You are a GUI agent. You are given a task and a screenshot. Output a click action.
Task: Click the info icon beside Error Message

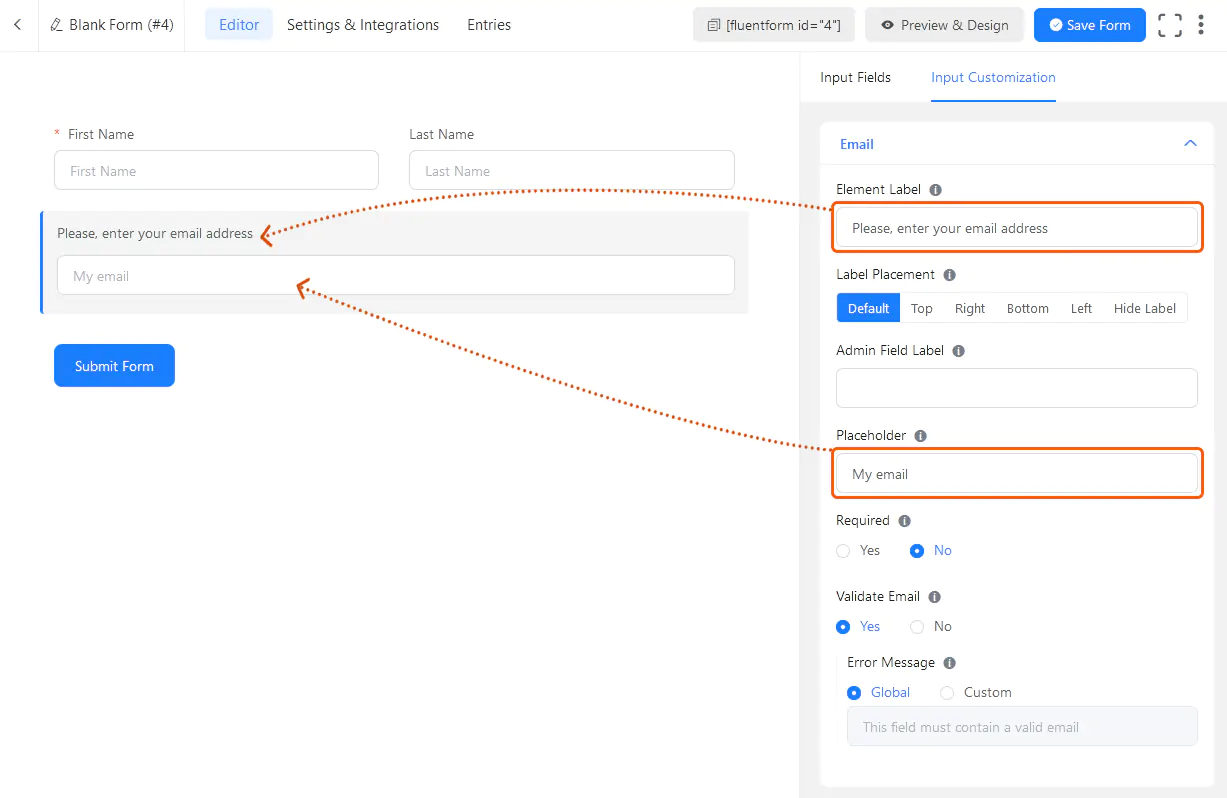pyautogui.click(x=948, y=662)
